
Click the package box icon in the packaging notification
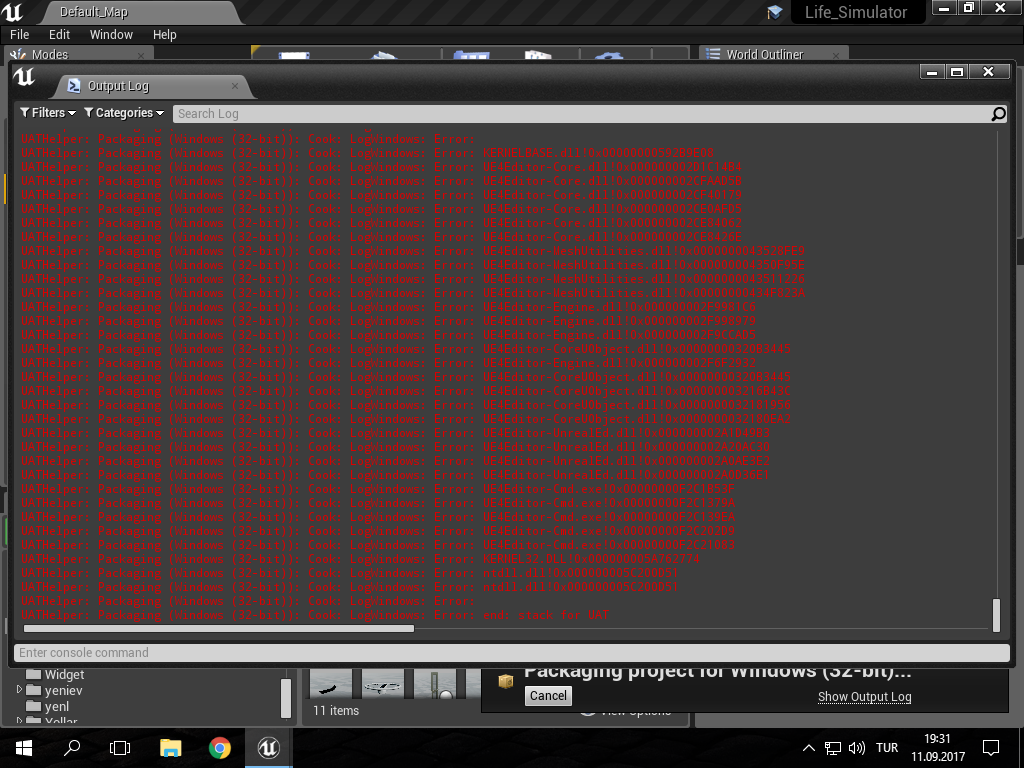(x=505, y=682)
